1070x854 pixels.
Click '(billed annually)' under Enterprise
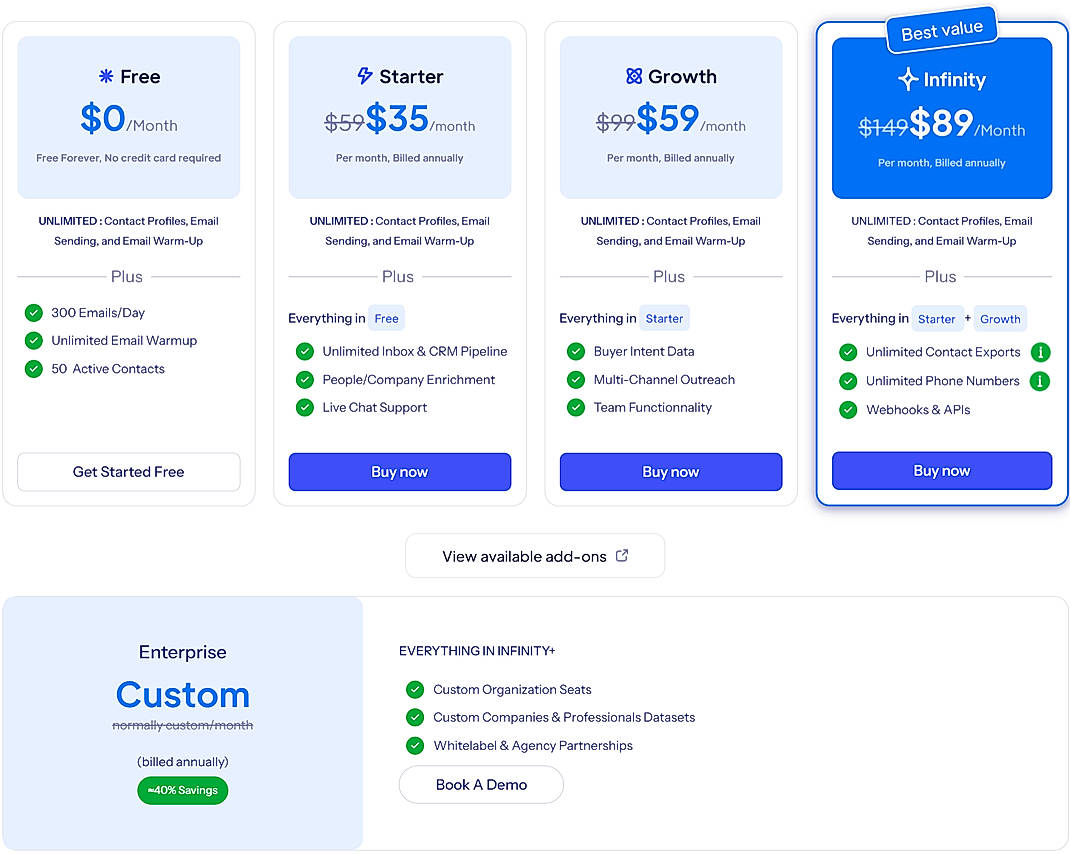[x=183, y=762]
